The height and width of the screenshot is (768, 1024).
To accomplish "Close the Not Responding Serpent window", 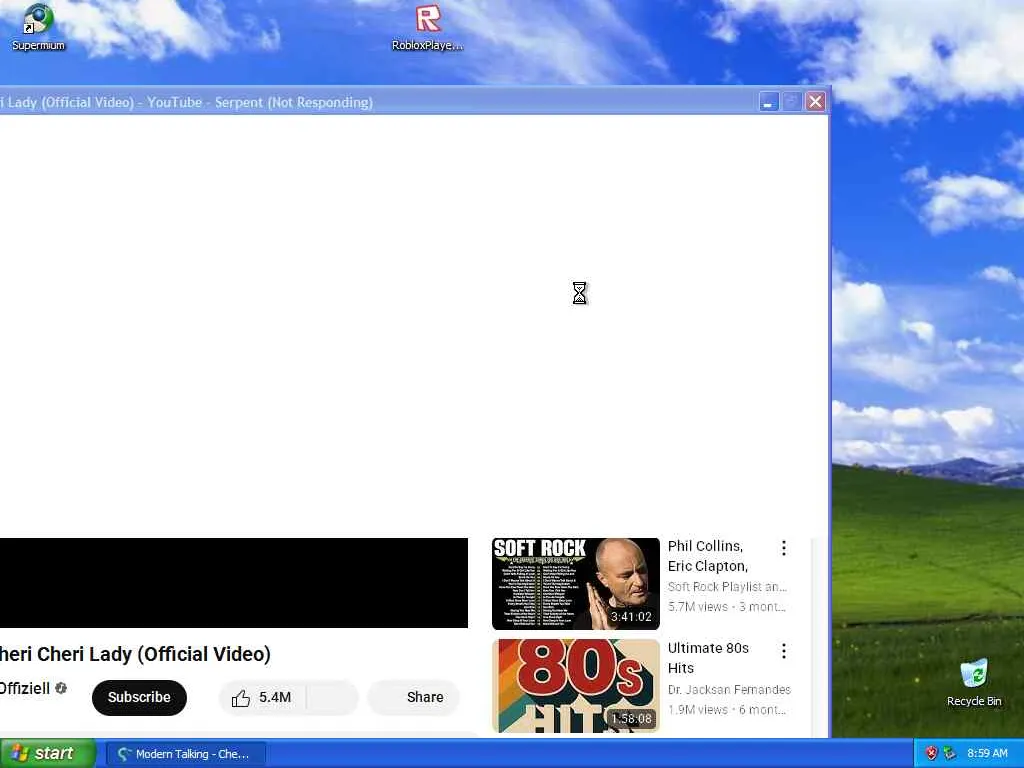I will pos(815,102).
